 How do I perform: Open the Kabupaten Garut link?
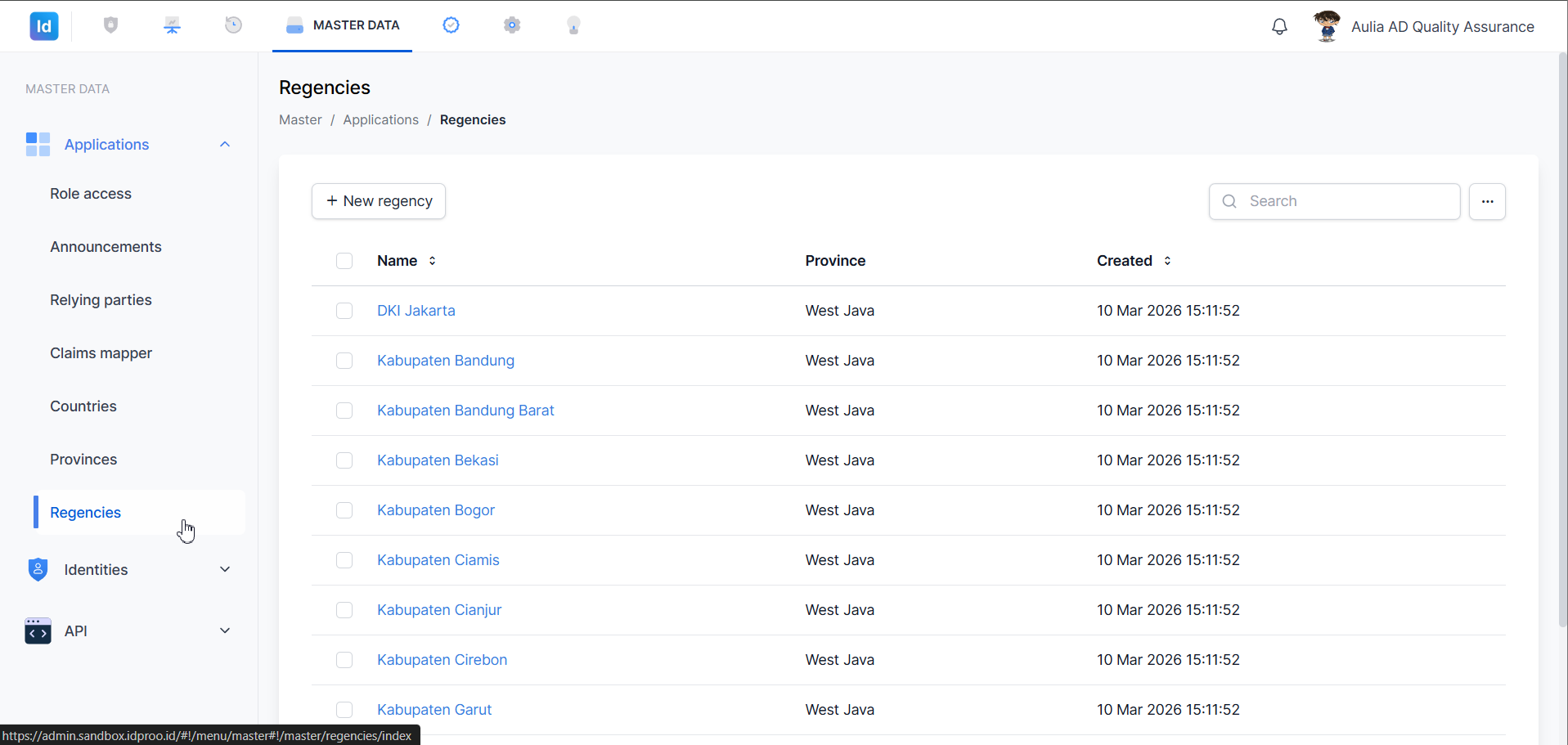coord(434,710)
